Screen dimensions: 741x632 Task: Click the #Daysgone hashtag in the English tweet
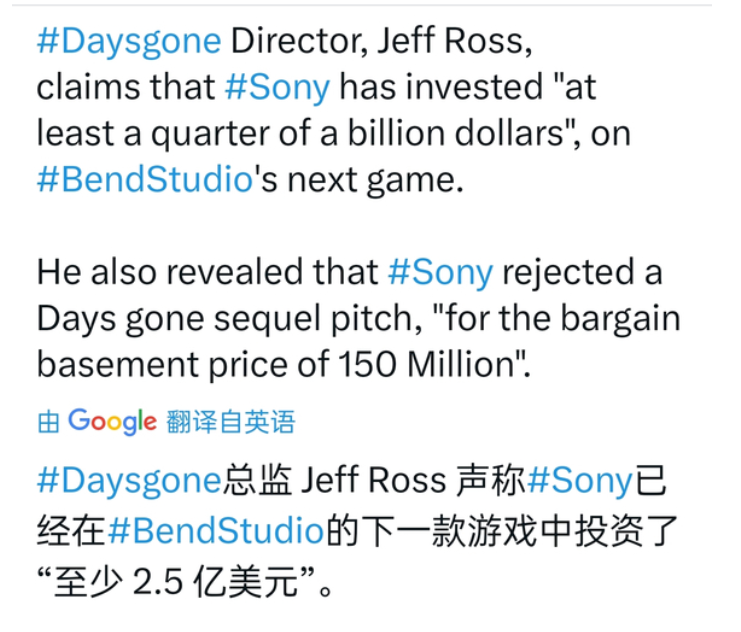[129, 41]
